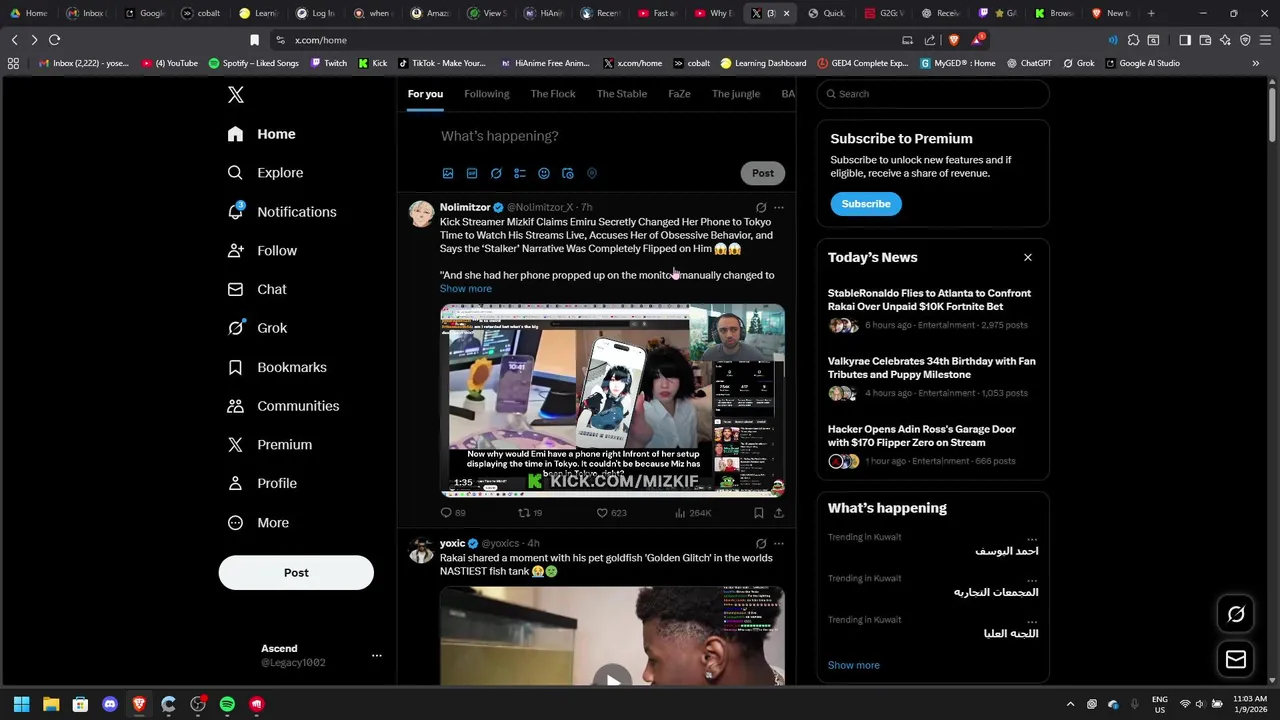Switch to the FaZe tab
1280x720 pixels.
point(679,94)
